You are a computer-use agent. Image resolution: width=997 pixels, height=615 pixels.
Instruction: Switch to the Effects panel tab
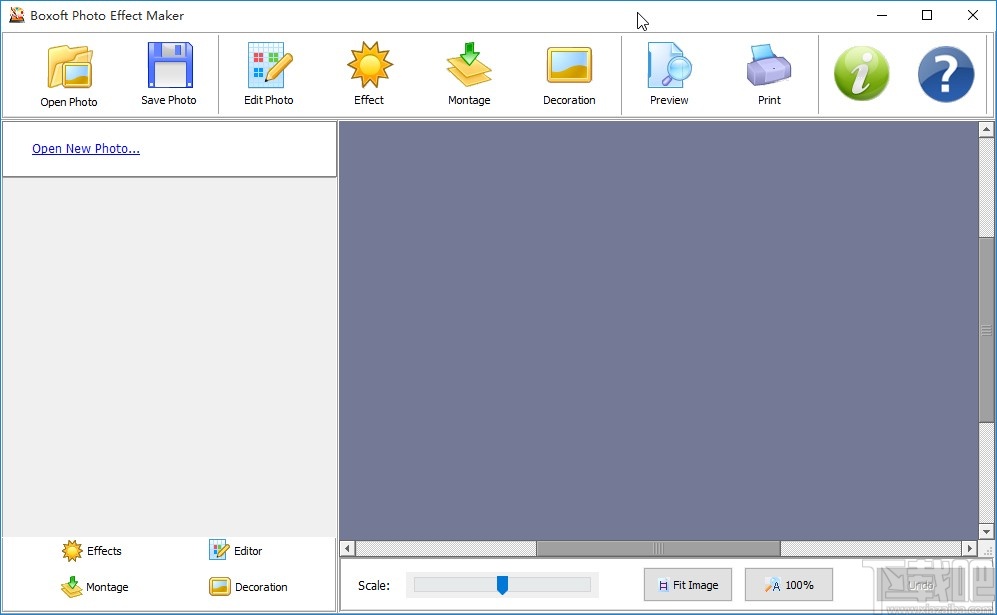(x=92, y=551)
